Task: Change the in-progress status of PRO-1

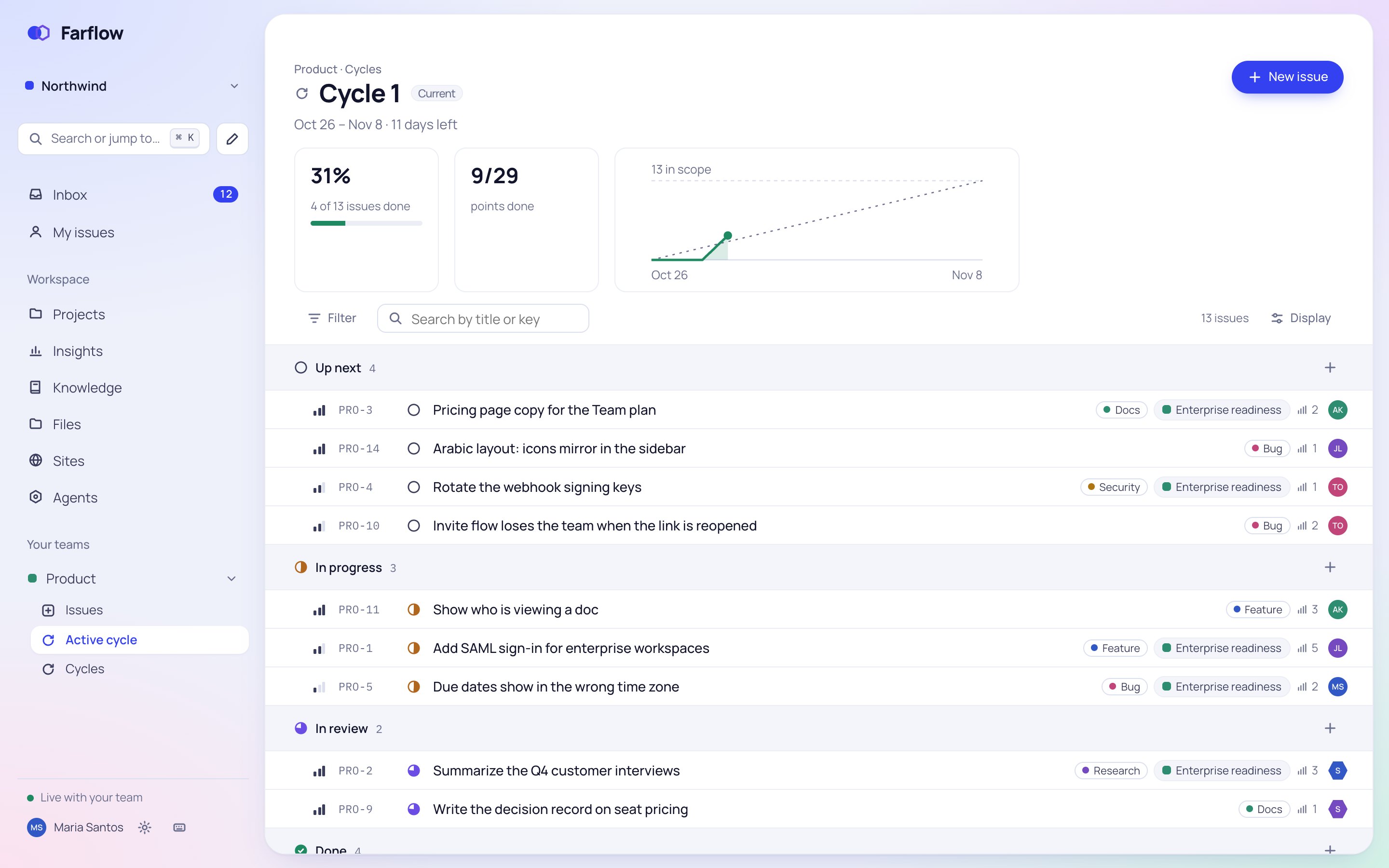Action: coord(413,648)
